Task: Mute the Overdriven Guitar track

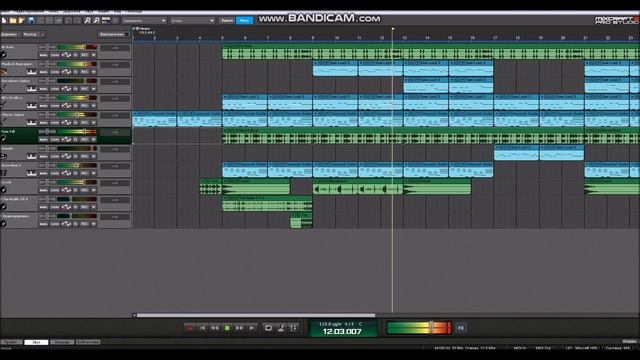Action: tap(43, 89)
